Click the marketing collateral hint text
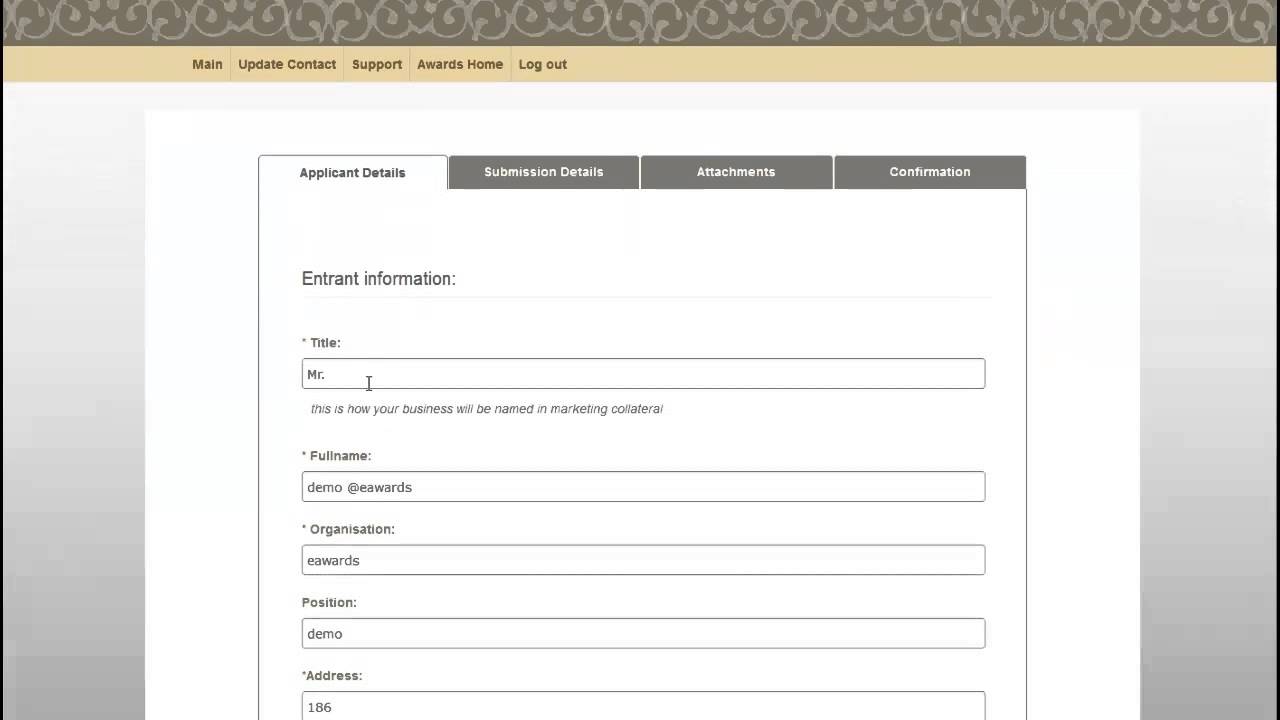The height and width of the screenshot is (720, 1280). coord(487,409)
